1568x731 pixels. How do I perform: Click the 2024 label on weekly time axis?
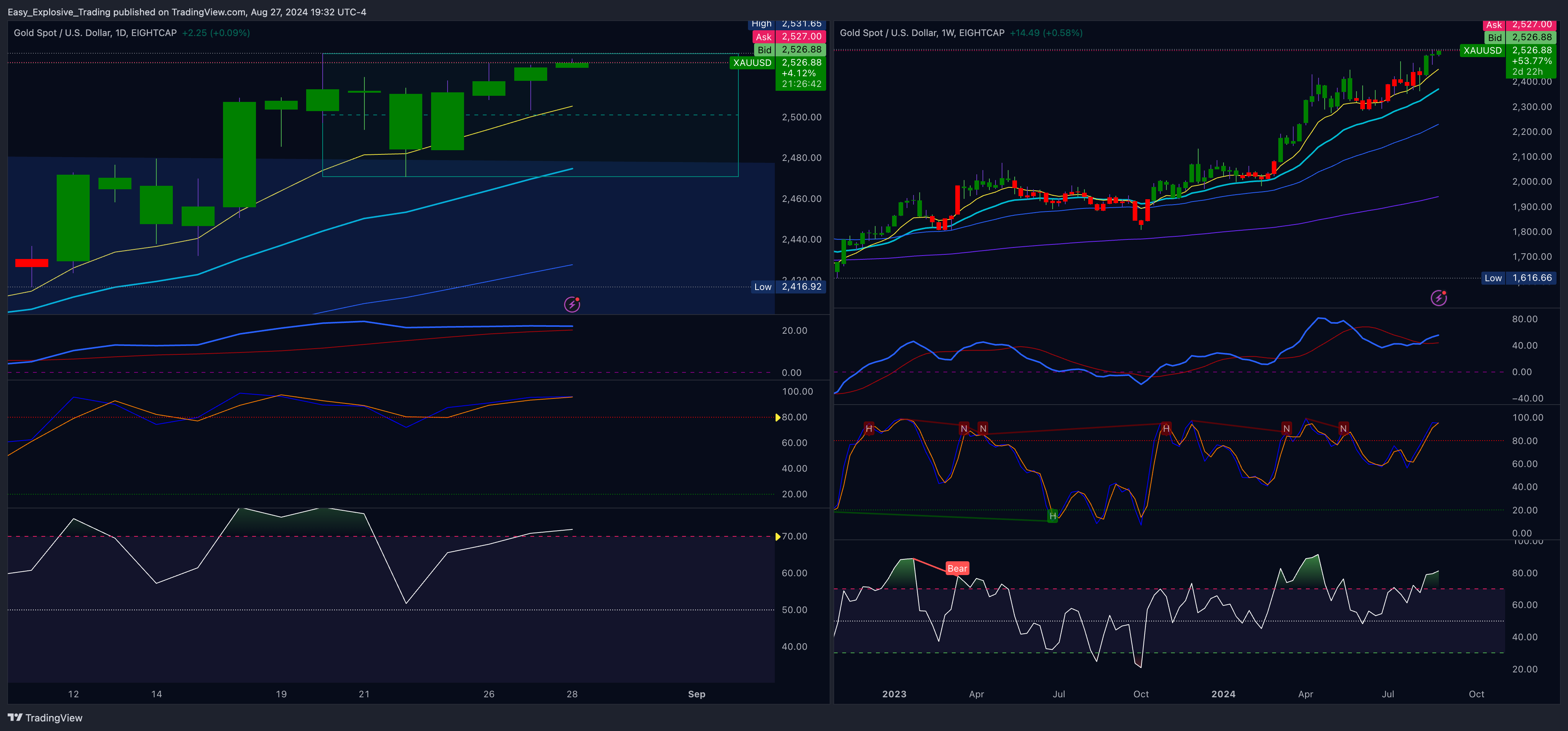1224,694
